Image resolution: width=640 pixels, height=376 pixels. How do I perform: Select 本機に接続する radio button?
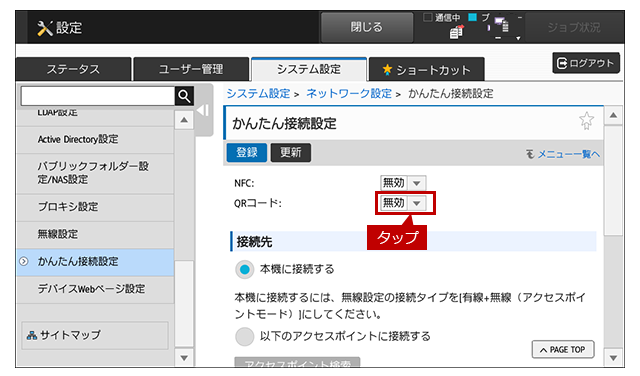[244, 269]
